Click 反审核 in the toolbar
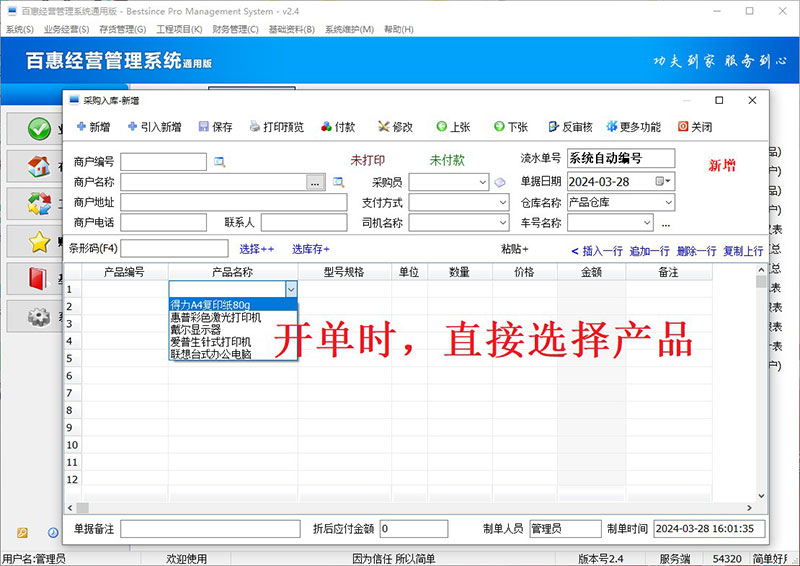 pos(570,127)
